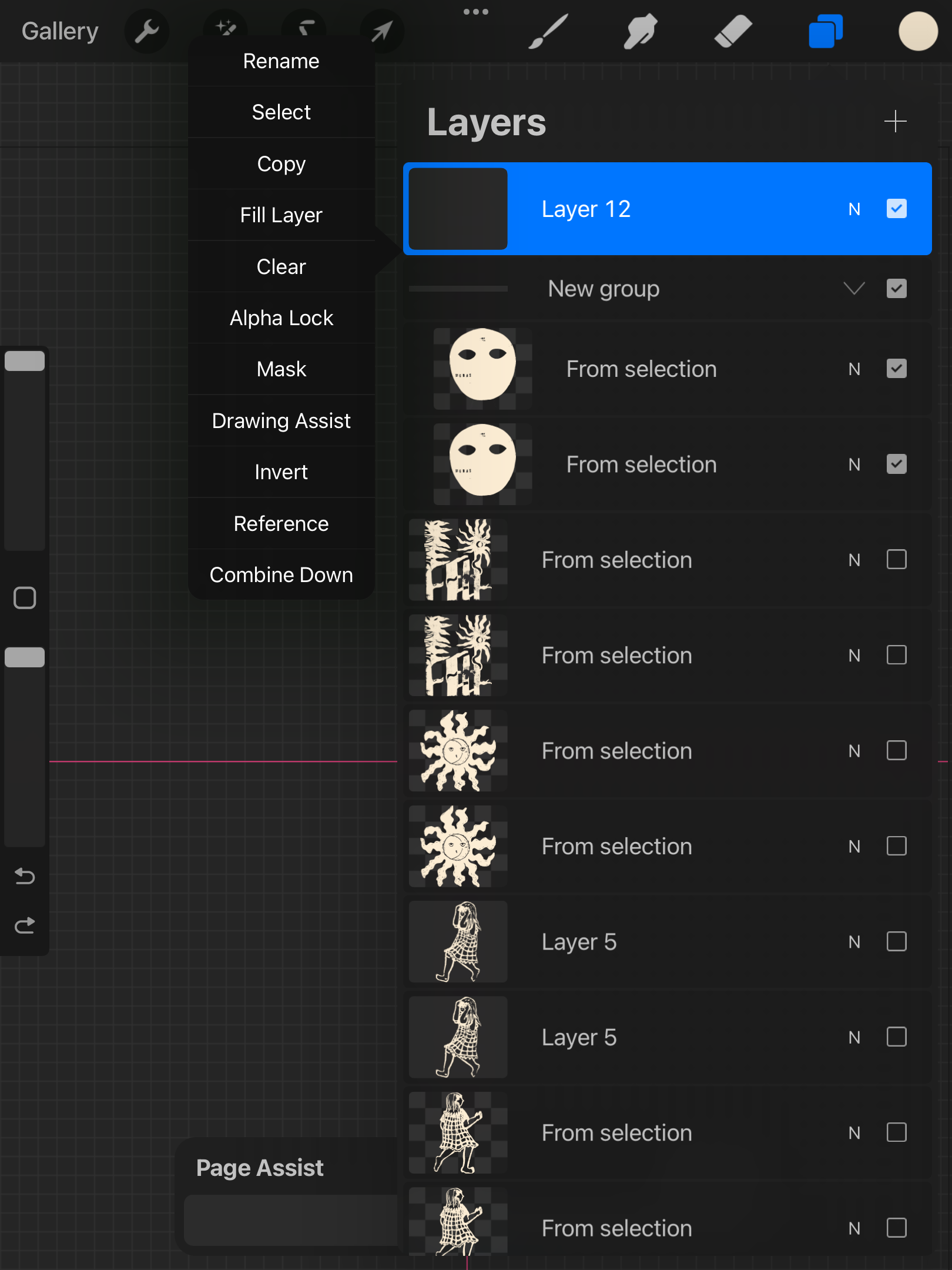Add a new layer with plus icon
Image resolution: width=952 pixels, height=1270 pixels.
[895, 121]
